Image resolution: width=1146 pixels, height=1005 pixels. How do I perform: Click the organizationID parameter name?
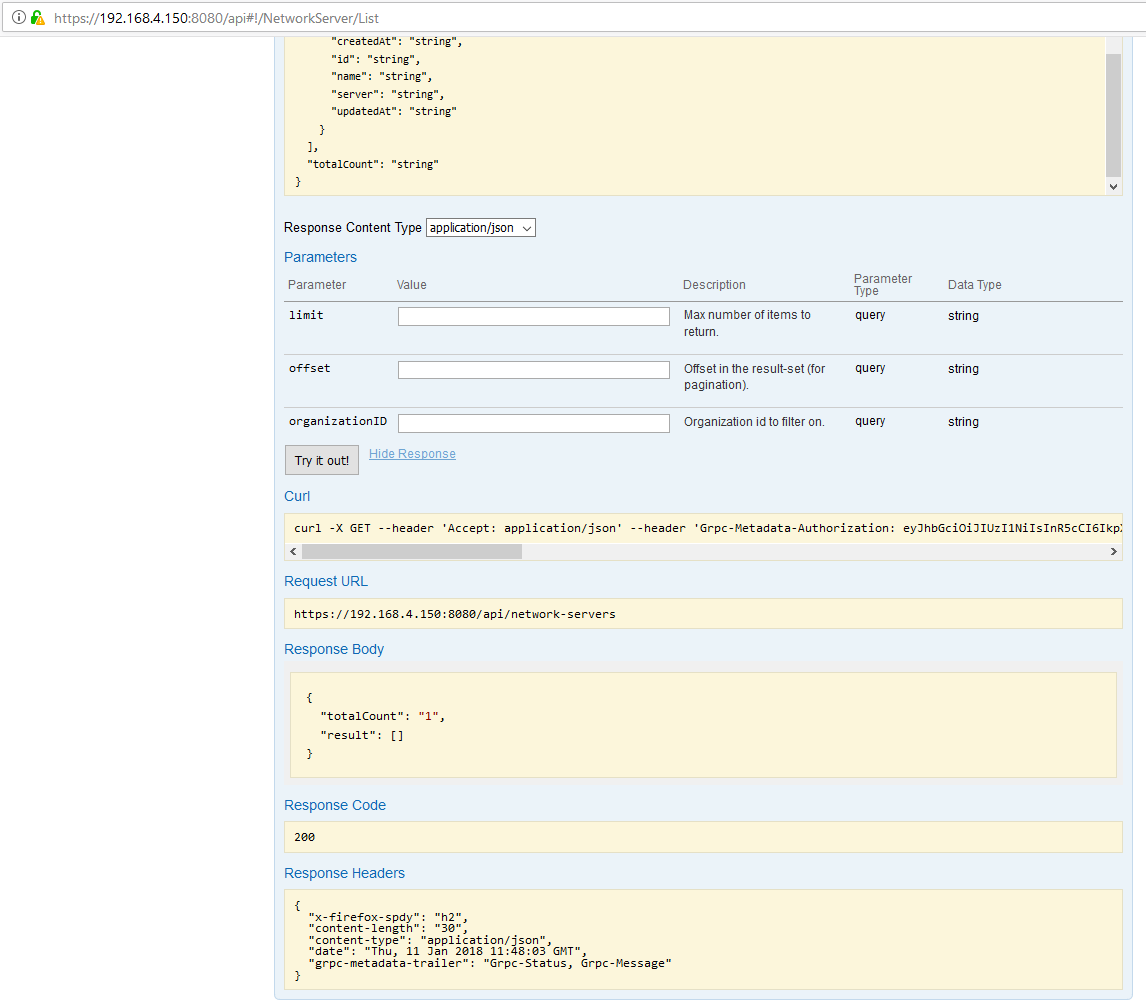click(338, 421)
